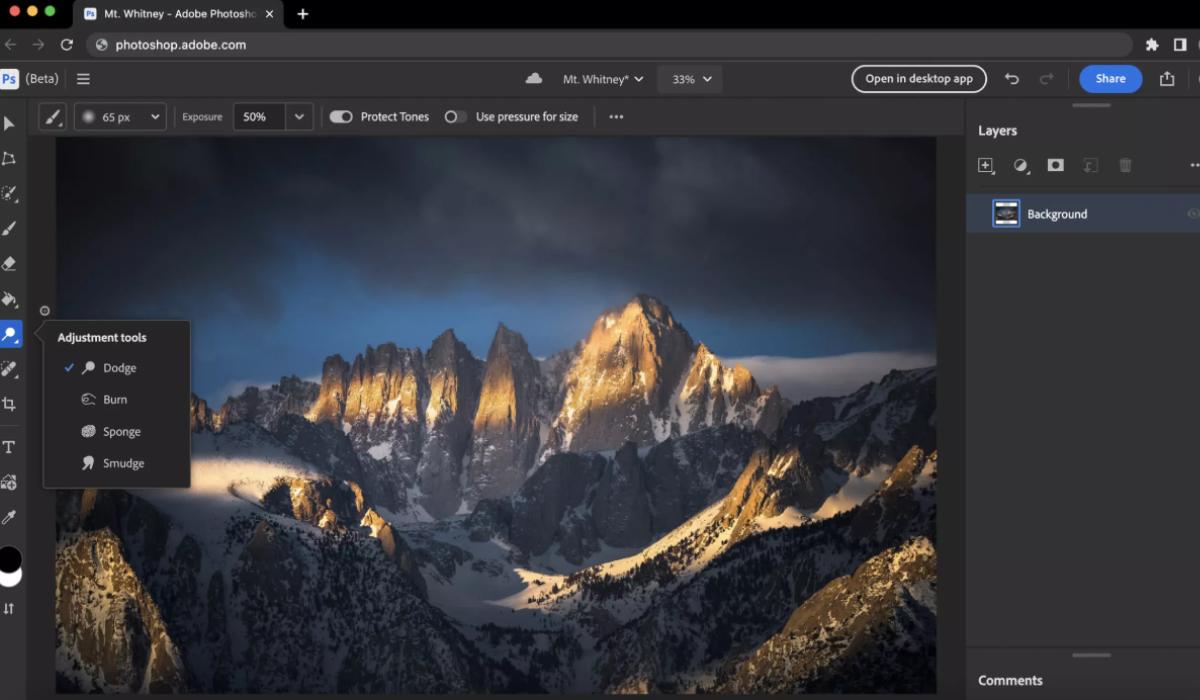Enable Use pressure for size
The image size is (1200, 700).
455,117
